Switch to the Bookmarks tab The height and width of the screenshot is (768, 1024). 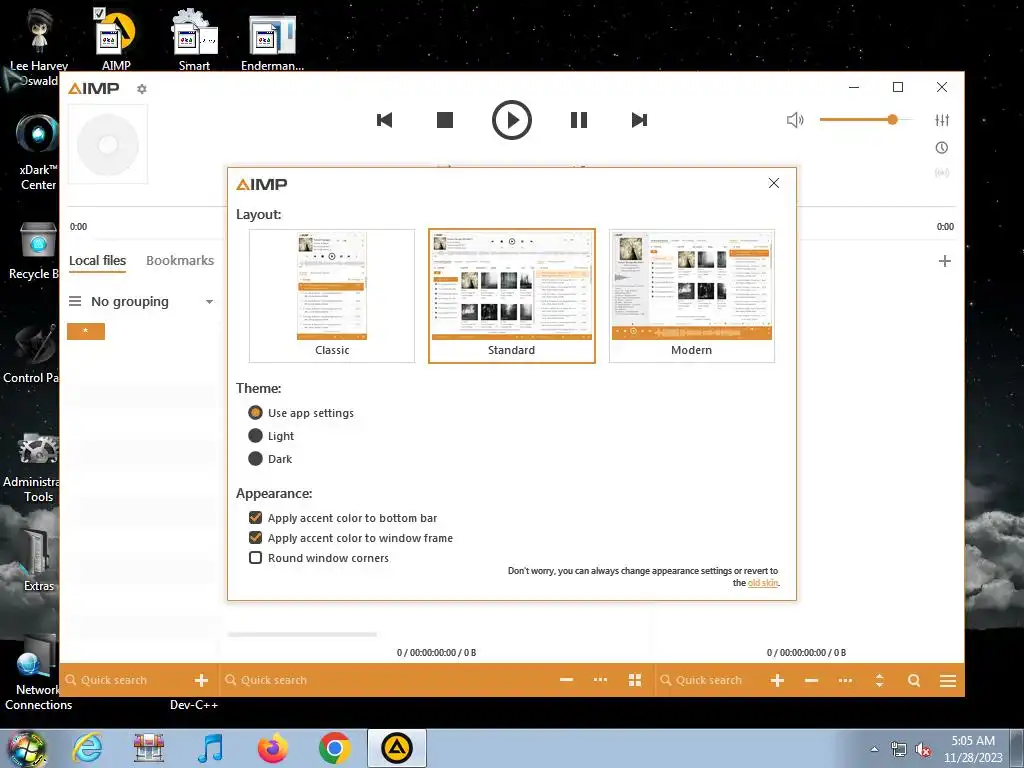[180, 261]
